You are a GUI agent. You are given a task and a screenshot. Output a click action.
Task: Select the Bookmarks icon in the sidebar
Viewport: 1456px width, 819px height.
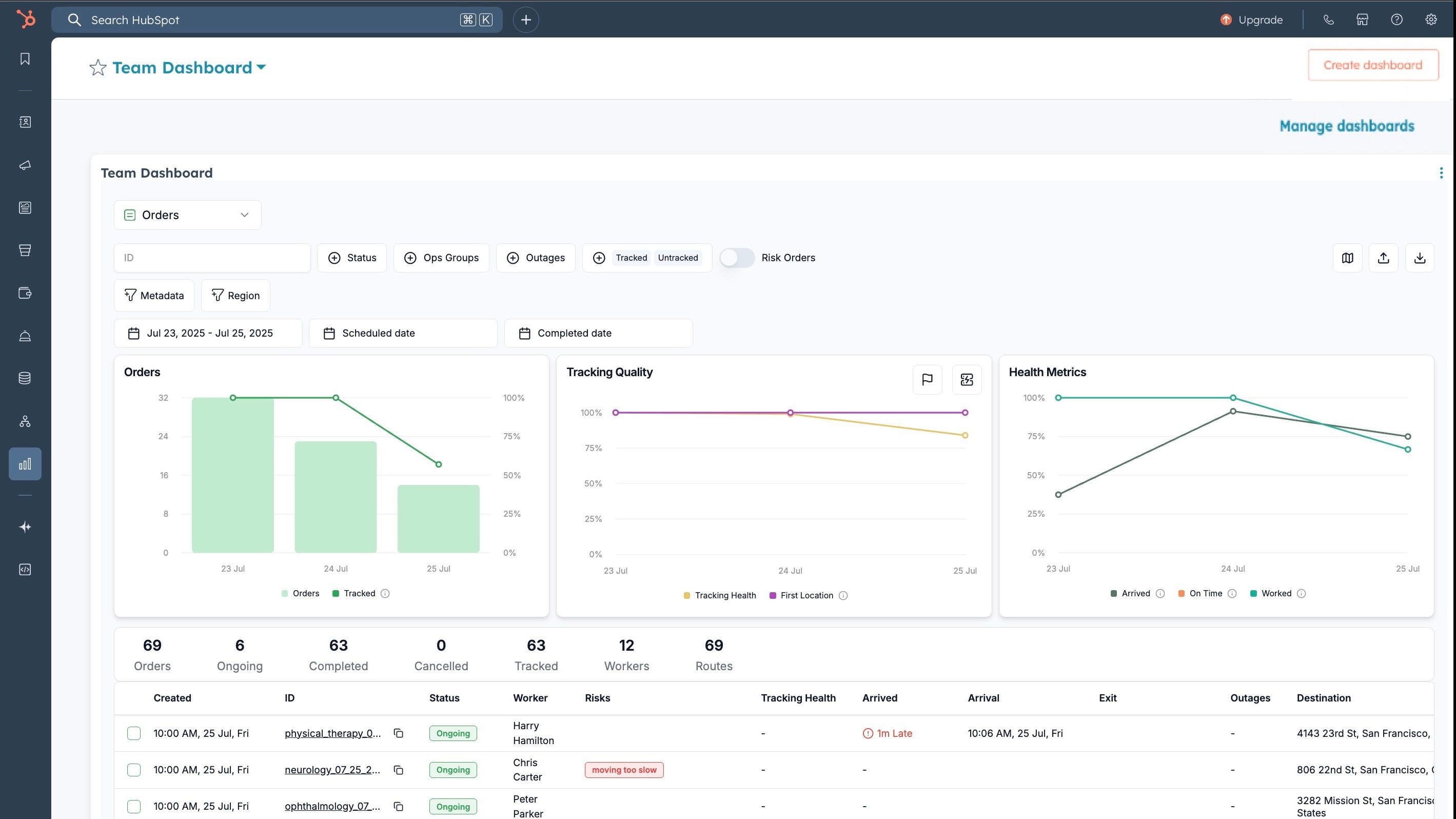(x=25, y=59)
